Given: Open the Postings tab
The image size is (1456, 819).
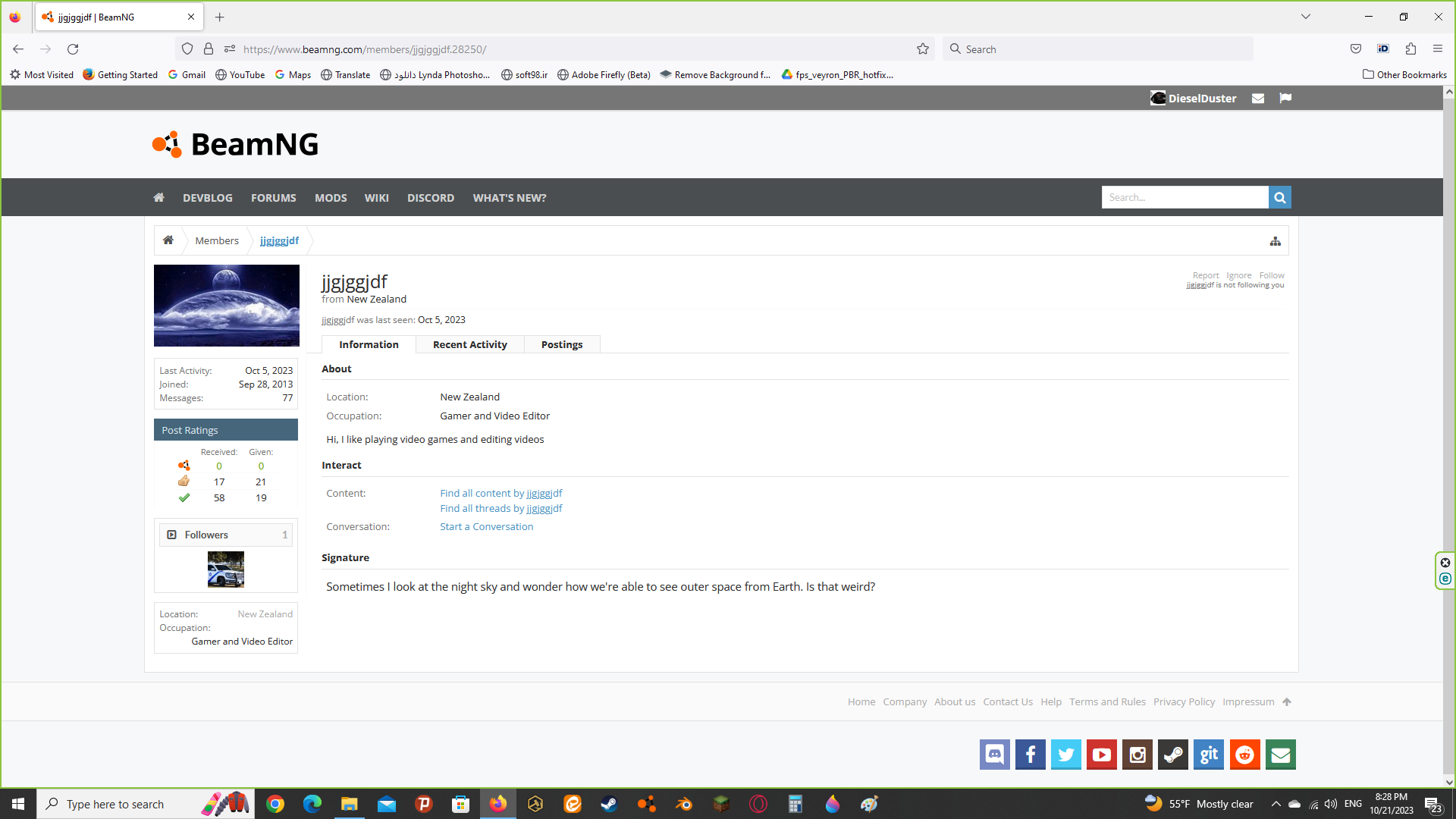Looking at the screenshot, I should point(562,345).
